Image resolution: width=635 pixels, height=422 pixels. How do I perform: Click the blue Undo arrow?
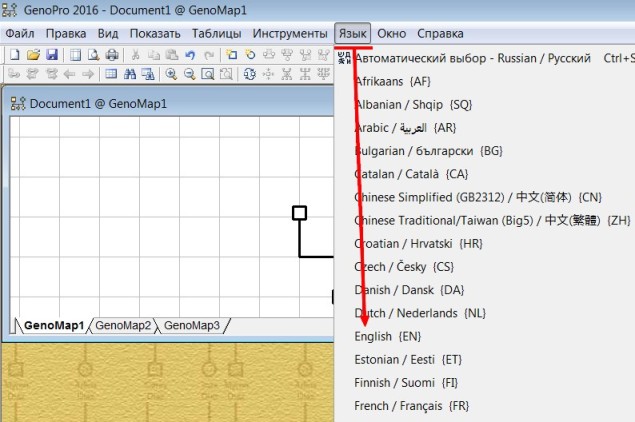click(190, 55)
